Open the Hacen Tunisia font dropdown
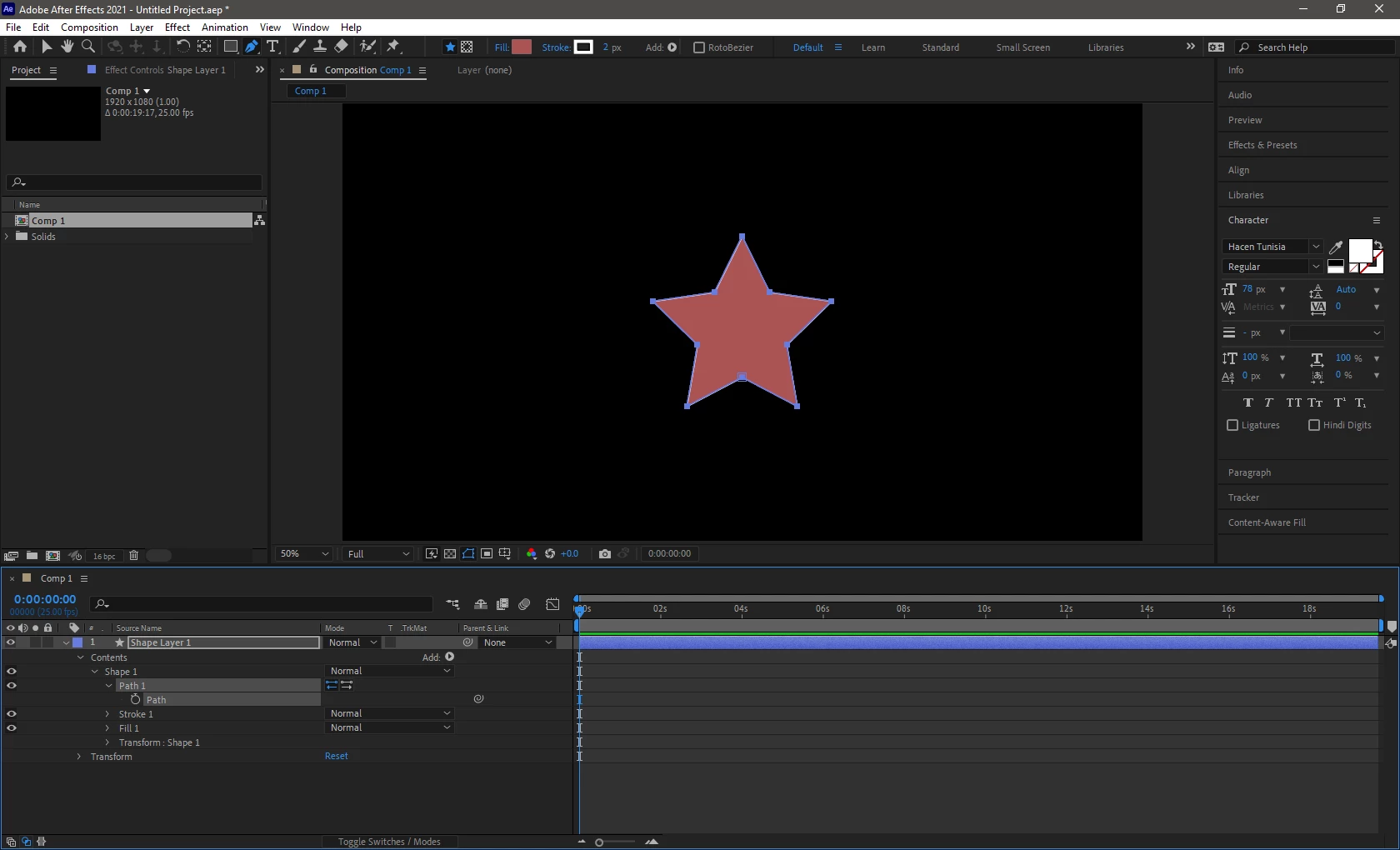The height and width of the screenshot is (850, 1400). click(1272, 247)
